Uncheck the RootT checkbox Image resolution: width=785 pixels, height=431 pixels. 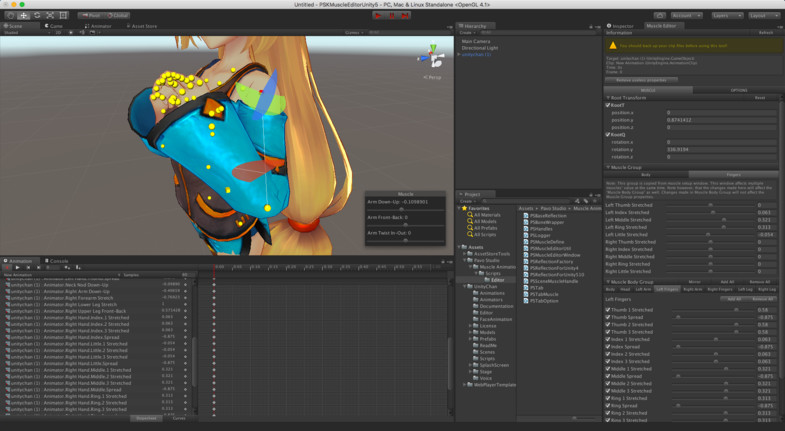608,106
